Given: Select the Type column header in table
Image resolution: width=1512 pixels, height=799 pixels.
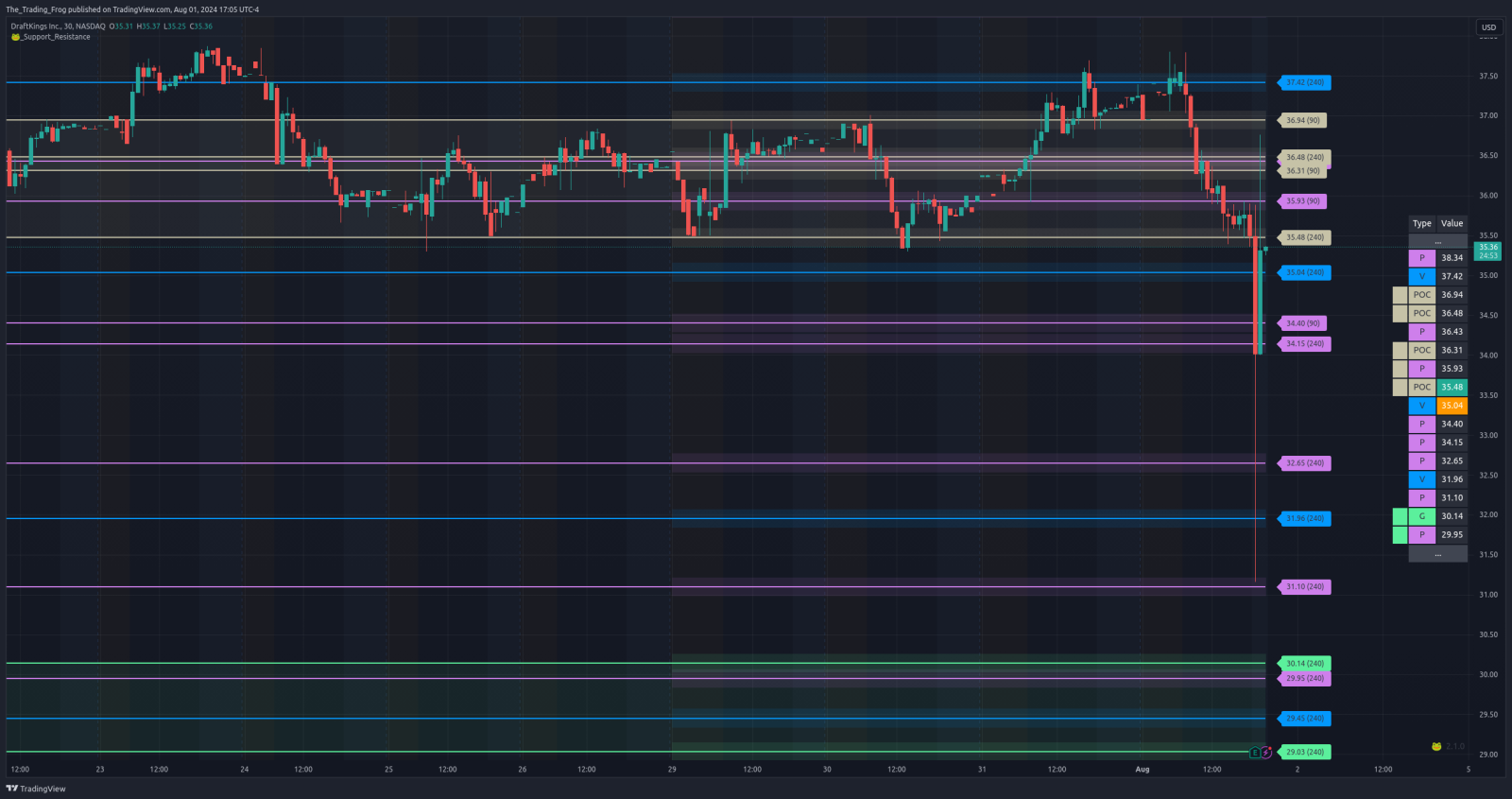Looking at the screenshot, I should pyautogui.click(x=1422, y=224).
